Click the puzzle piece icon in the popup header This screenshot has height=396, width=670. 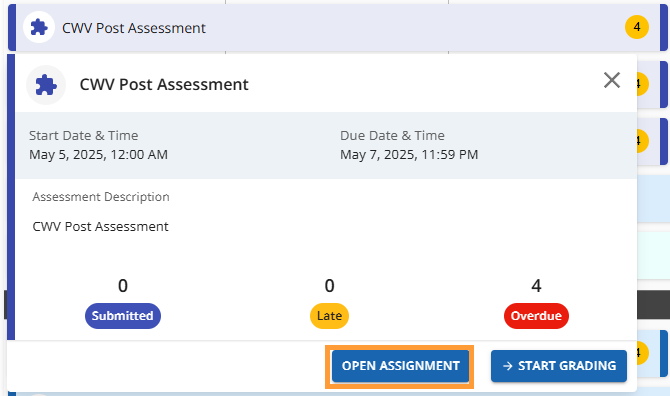46,85
